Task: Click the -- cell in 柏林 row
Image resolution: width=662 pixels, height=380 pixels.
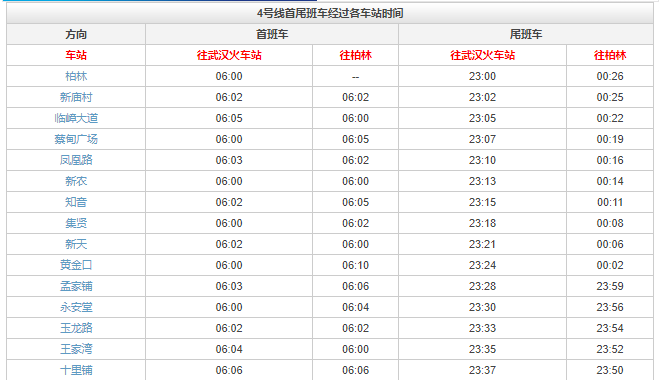Action: click(355, 77)
